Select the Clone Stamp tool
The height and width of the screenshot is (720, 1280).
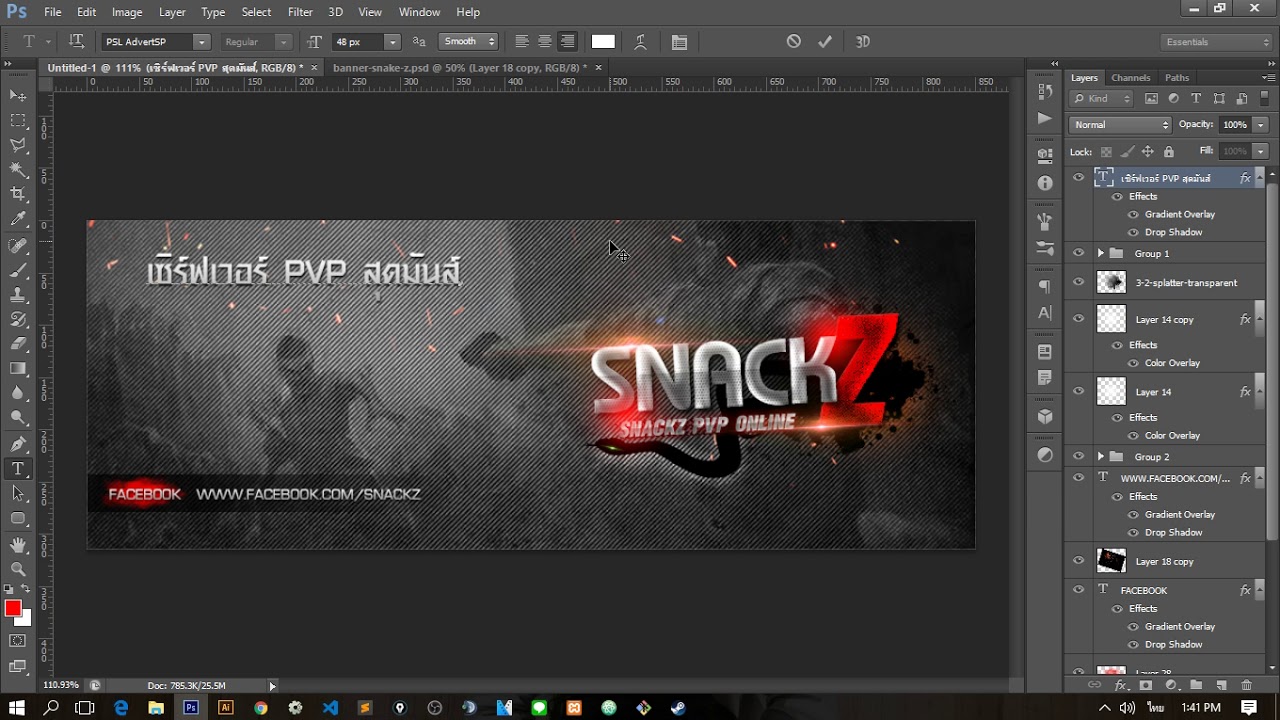(18, 295)
